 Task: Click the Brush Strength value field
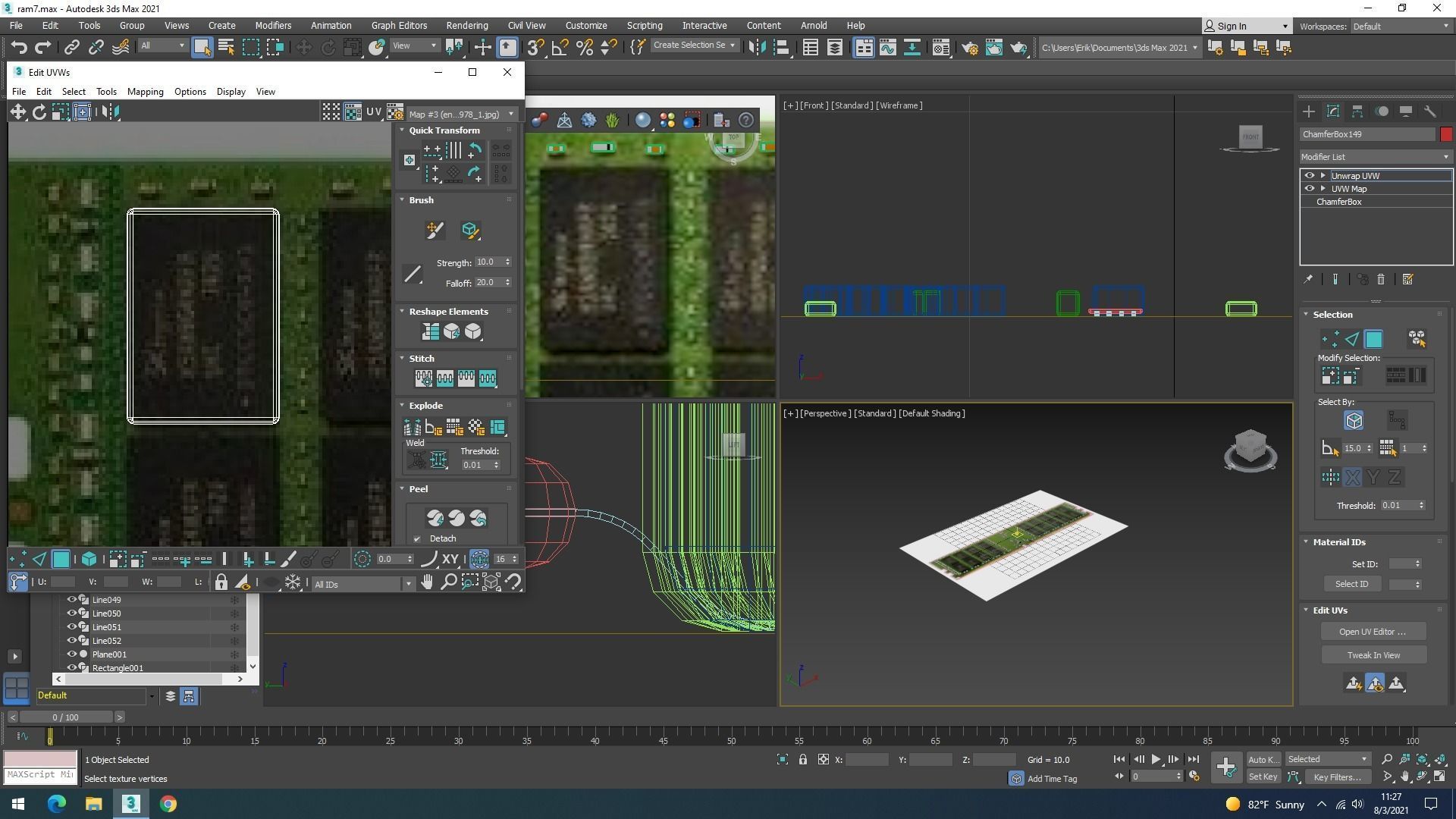488,262
